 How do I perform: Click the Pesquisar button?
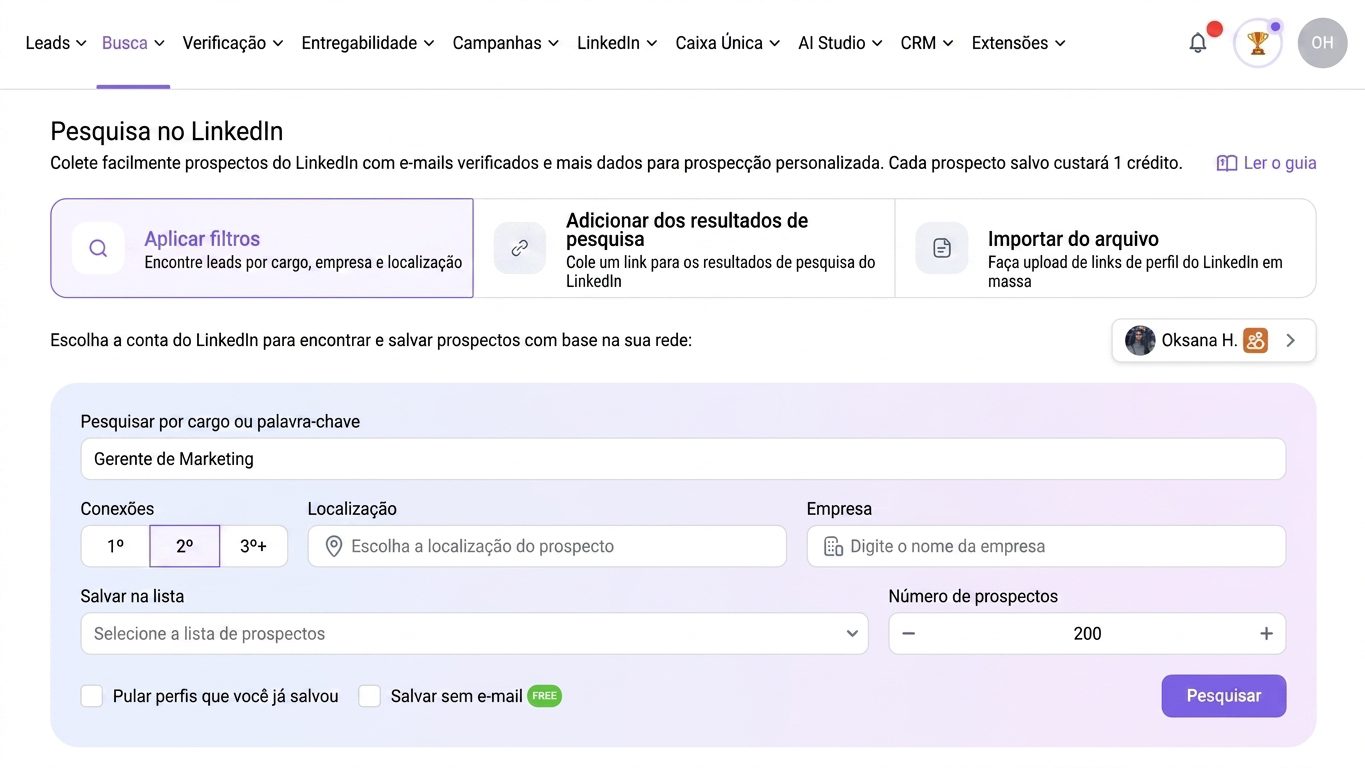click(1223, 696)
